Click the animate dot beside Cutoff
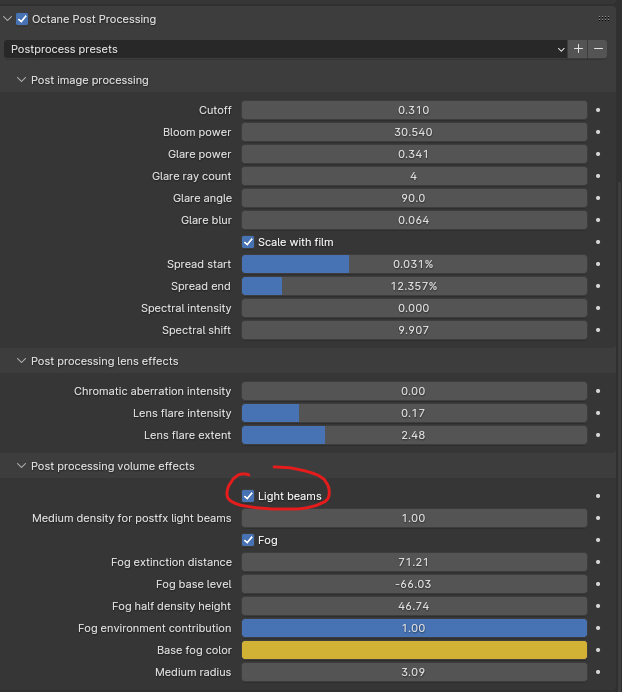Screen dimensions: 622x692 [x=598, y=110]
